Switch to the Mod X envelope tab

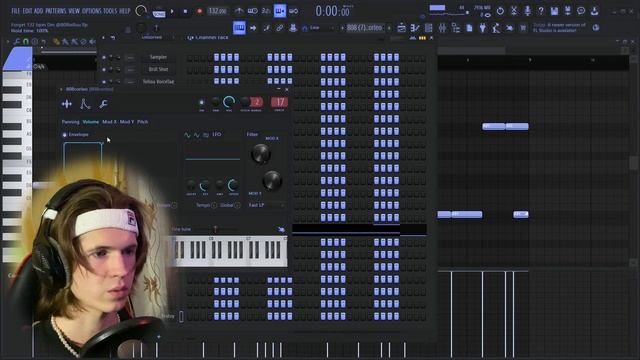pos(109,122)
